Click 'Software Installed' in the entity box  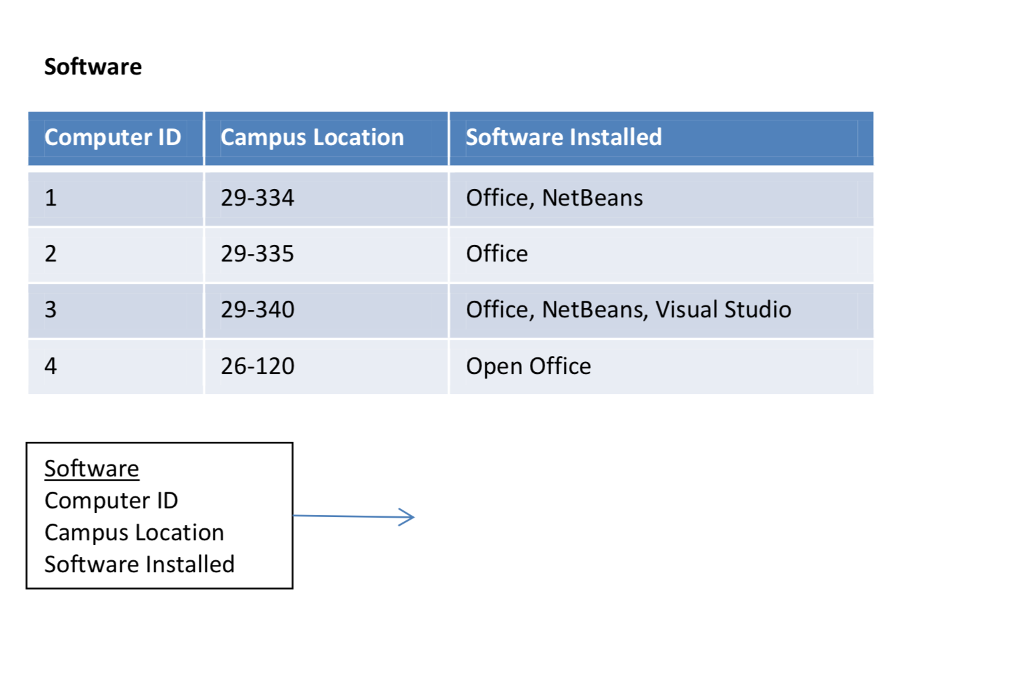[139, 564]
